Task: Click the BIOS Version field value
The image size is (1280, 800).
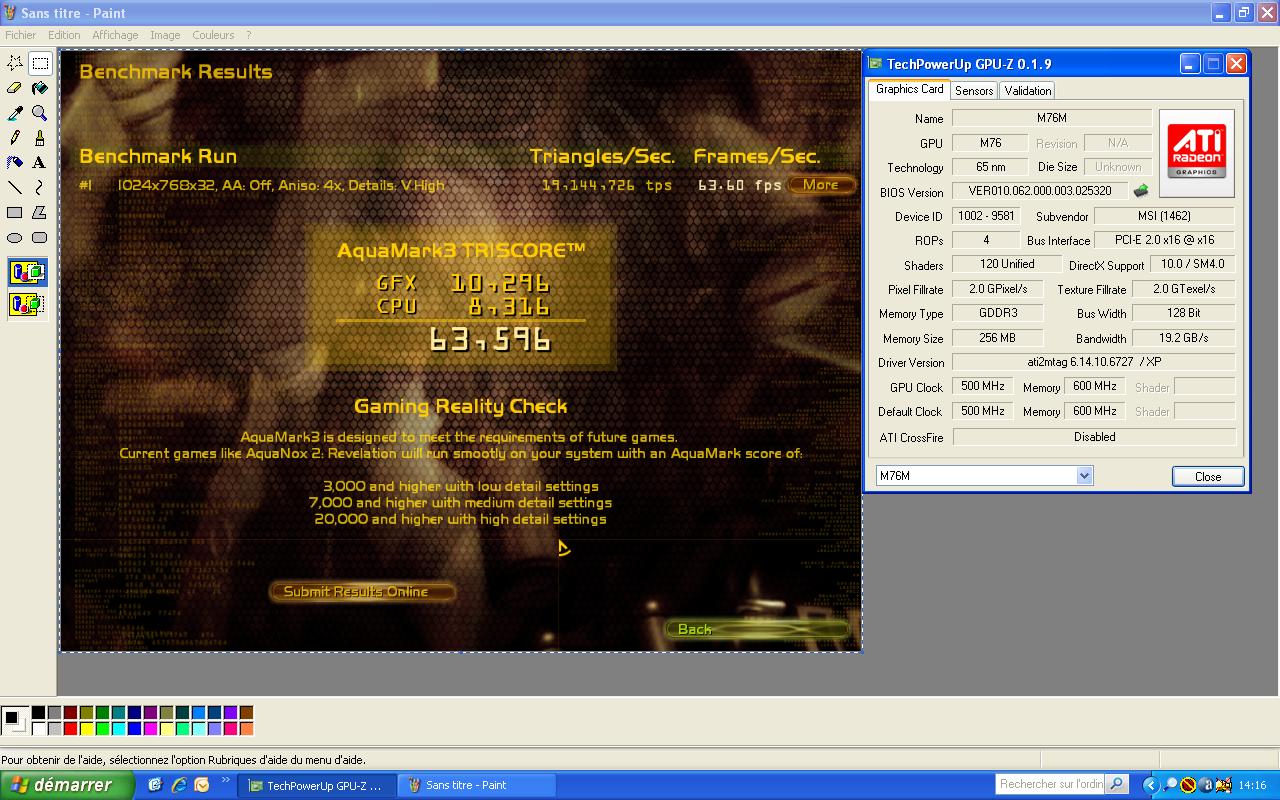Action: point(1040,191)
